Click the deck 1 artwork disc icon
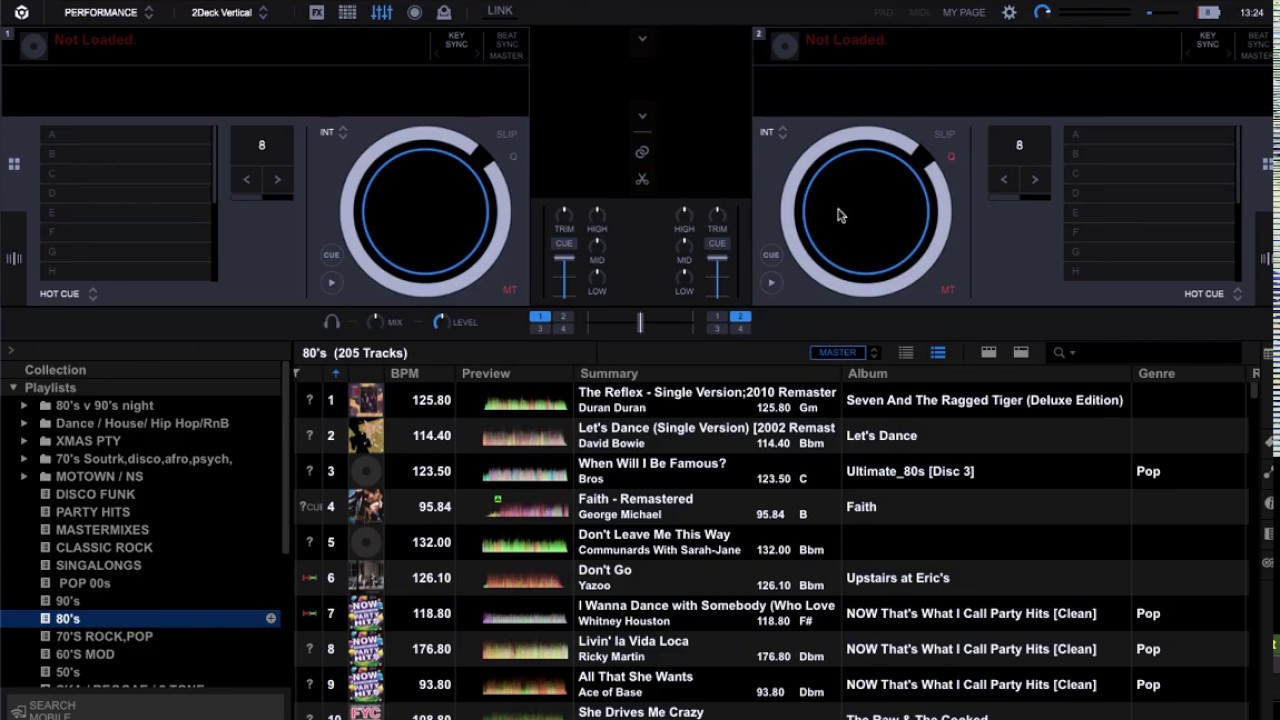Image resolution: width=1280 pixels, height=720 pixels. [x=33, y=46]
